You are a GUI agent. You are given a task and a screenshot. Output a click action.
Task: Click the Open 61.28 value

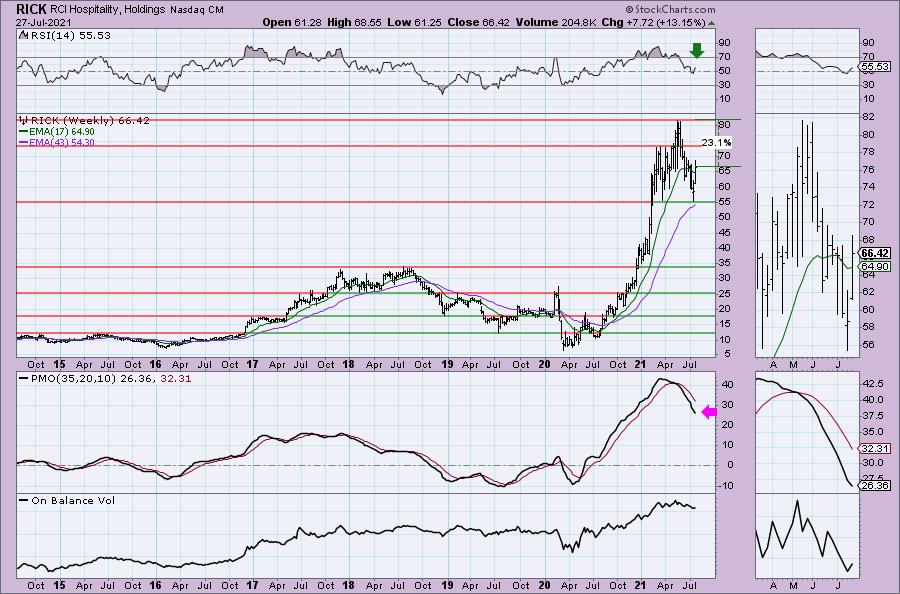click(292, 22)
